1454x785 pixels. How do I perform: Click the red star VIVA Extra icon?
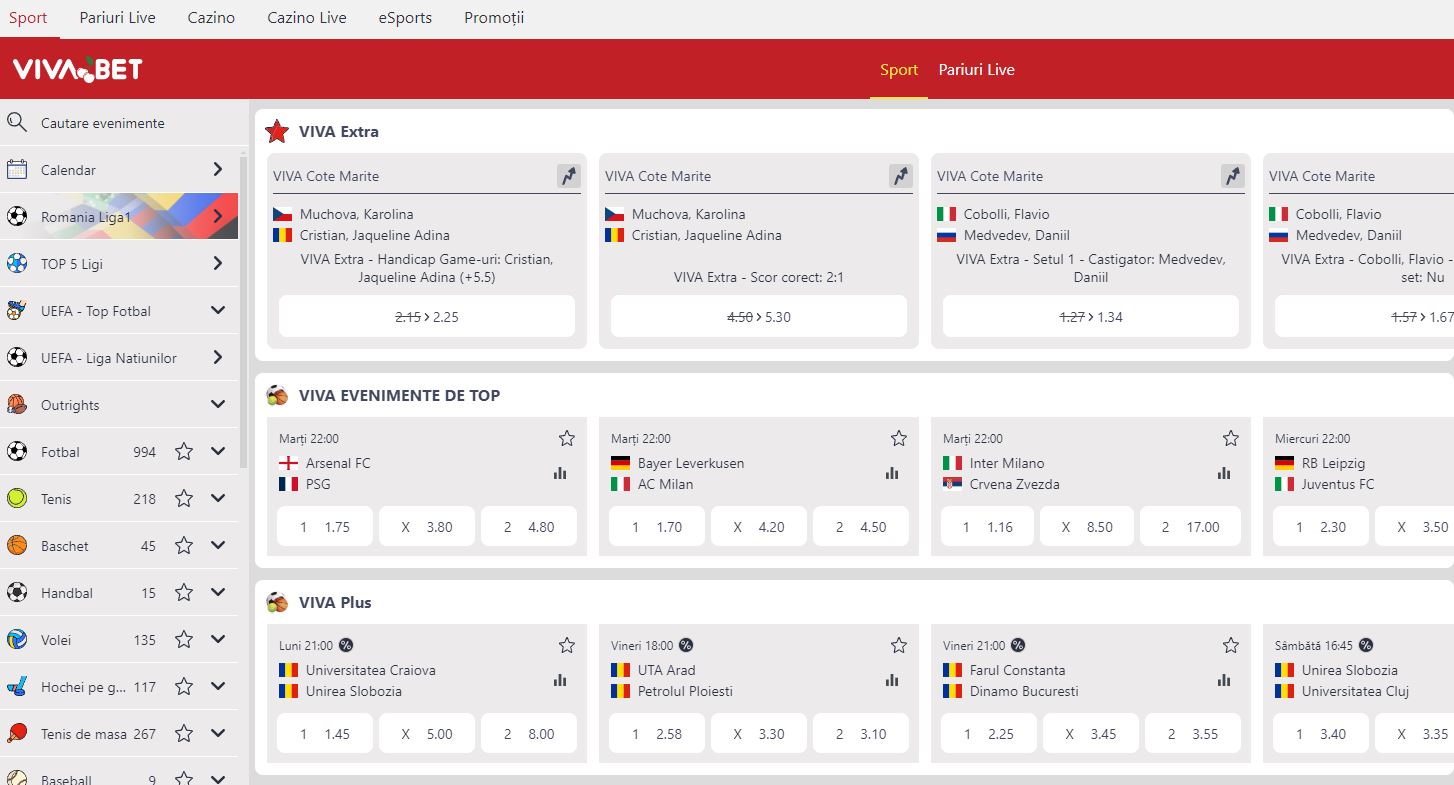(x=277, y=131)
